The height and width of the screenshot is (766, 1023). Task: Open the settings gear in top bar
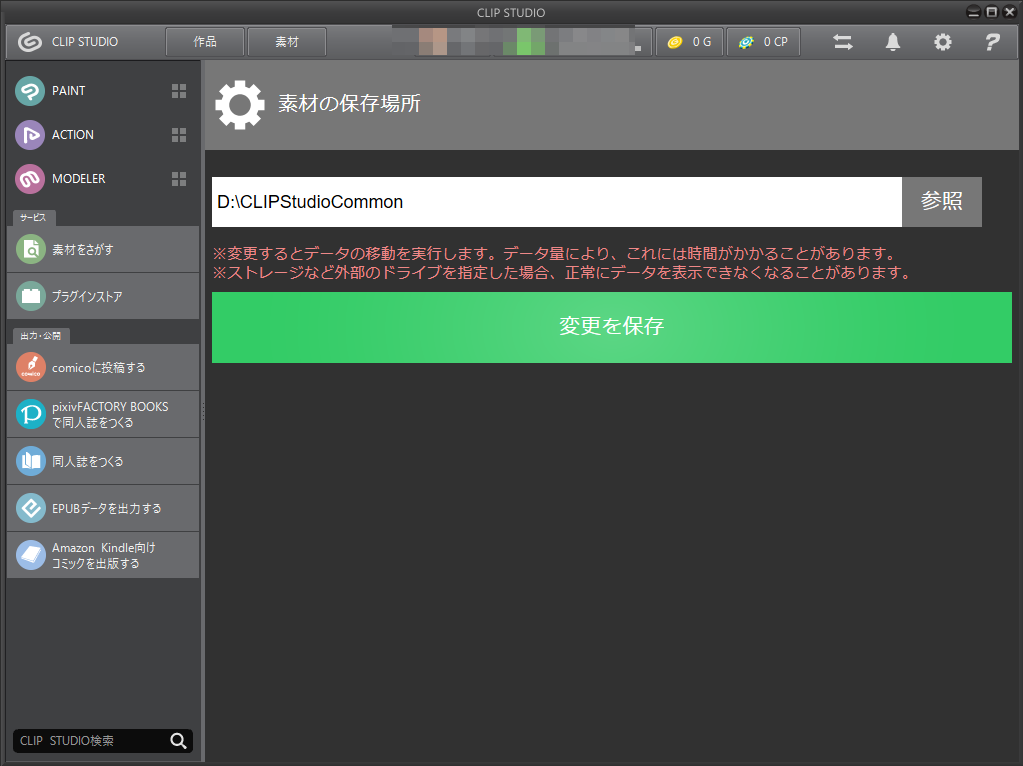(x=942, y=42)
